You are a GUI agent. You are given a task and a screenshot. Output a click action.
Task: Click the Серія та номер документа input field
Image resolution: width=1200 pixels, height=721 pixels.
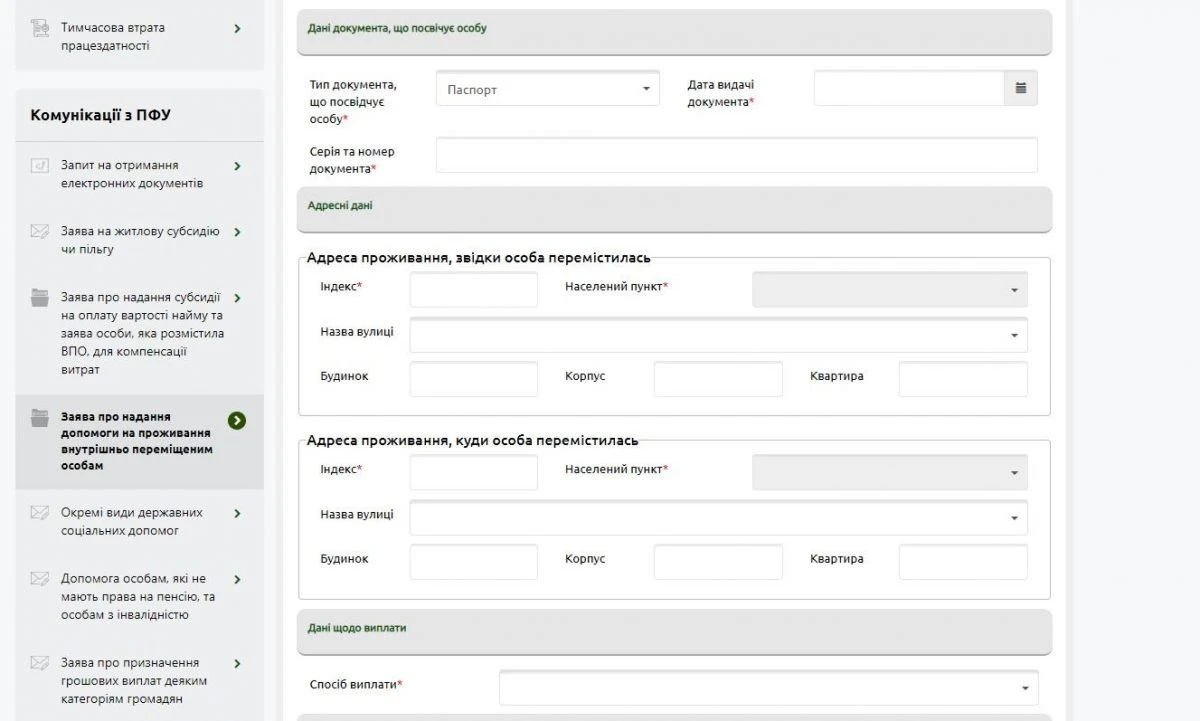coord(735,154)
